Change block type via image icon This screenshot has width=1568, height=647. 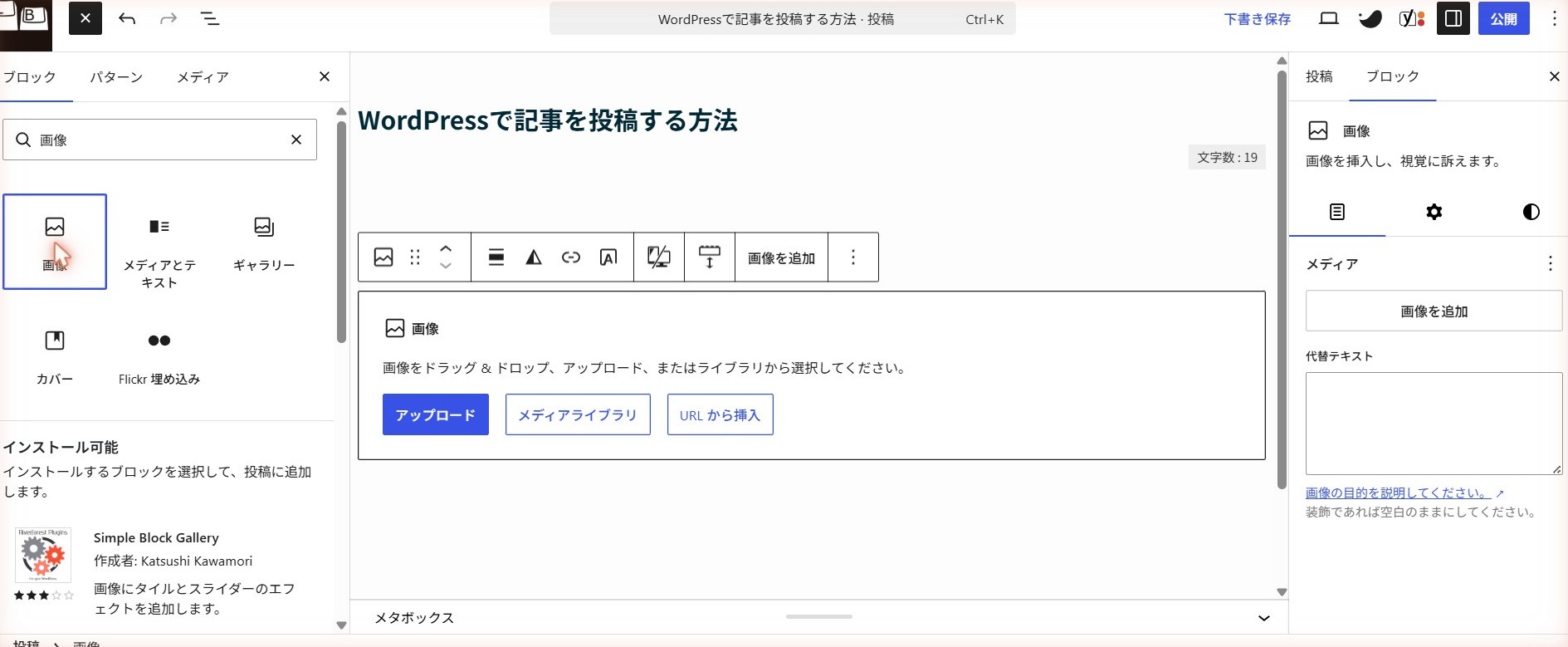(383, 257)
